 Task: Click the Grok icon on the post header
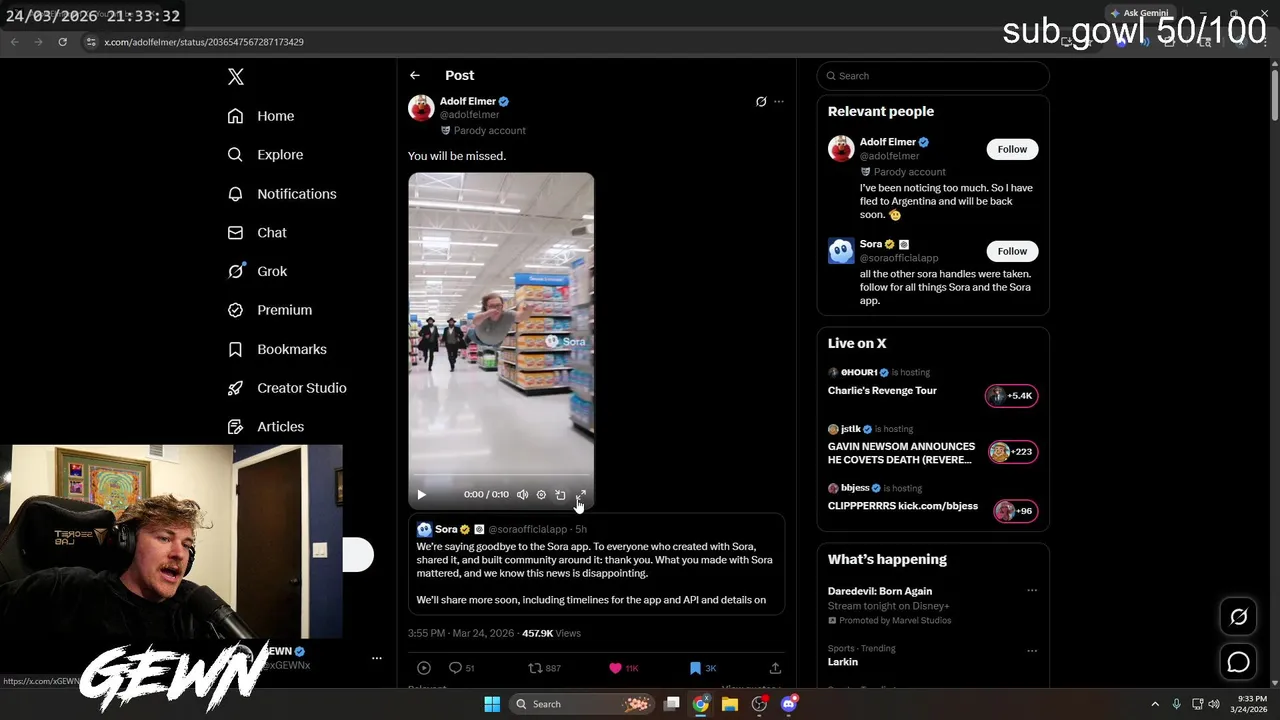pos(761,101)
